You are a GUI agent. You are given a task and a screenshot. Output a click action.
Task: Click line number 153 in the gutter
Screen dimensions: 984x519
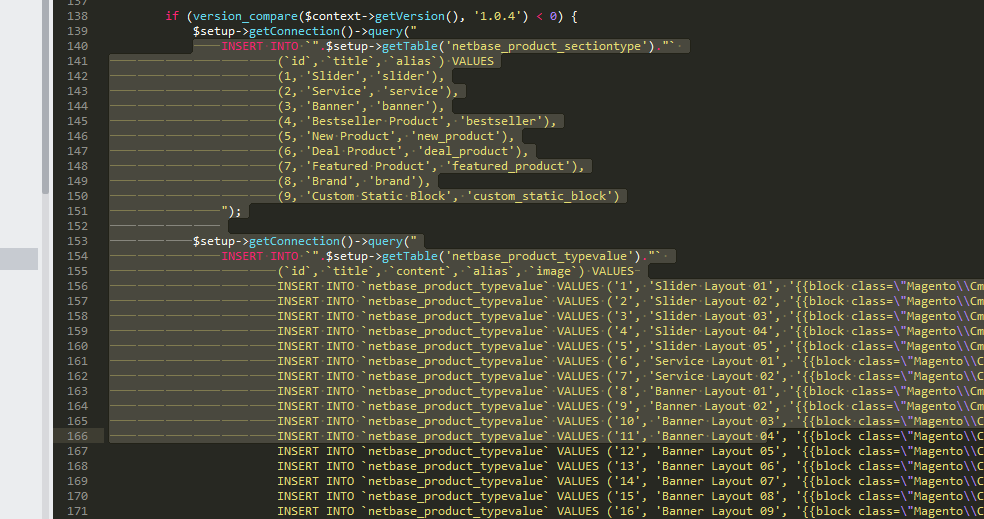coord(78,241)
